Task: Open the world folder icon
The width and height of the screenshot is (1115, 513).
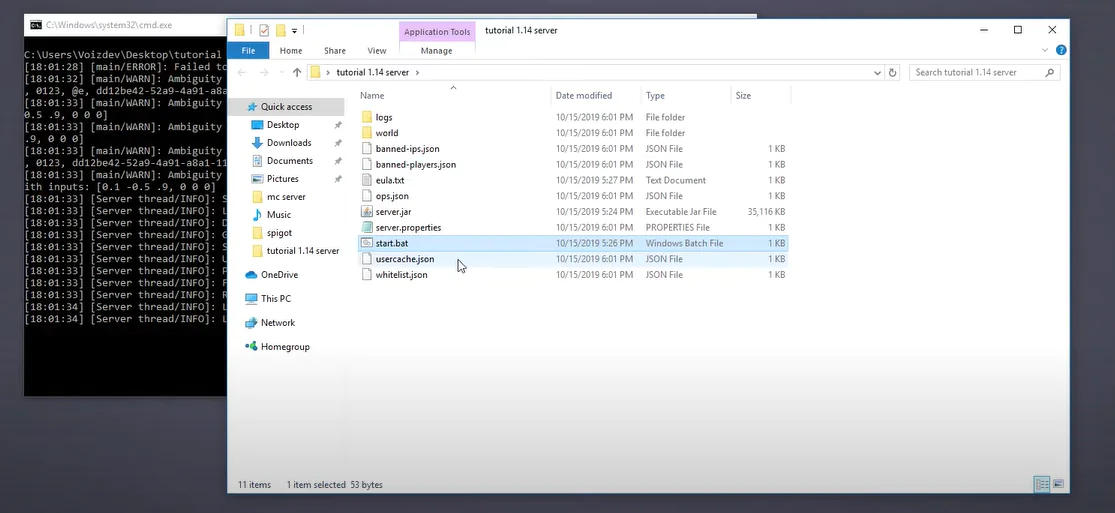Action: tap(366, 133)
